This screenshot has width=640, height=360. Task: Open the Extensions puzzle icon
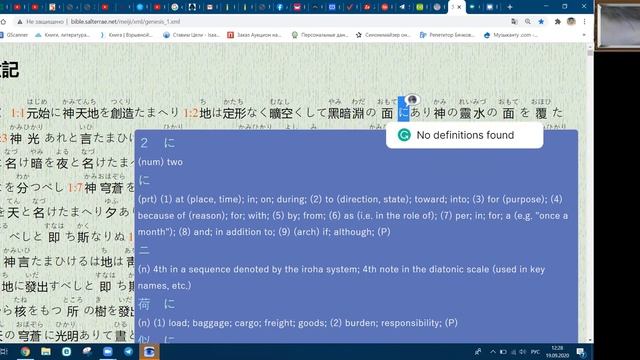point(558,22)
